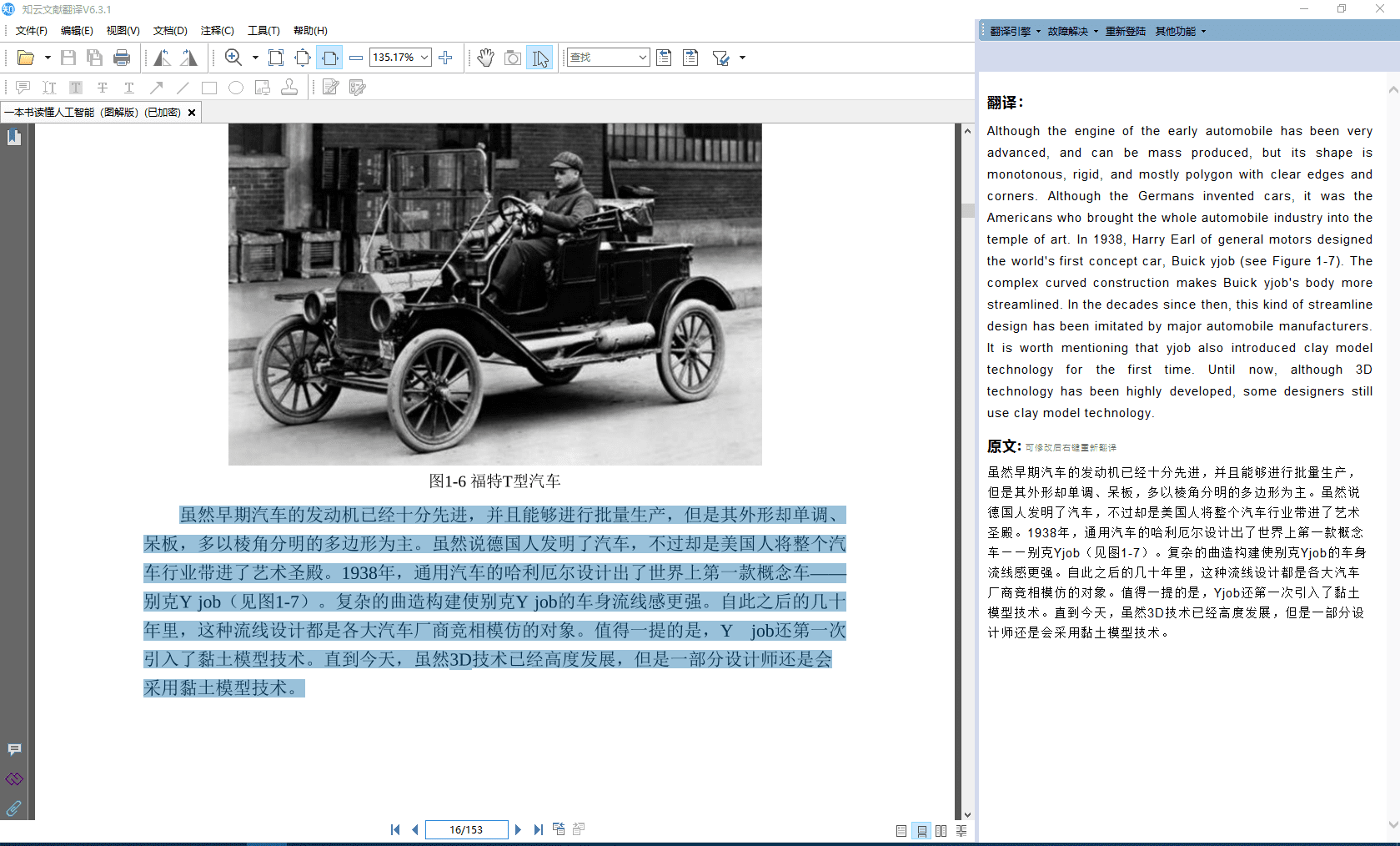Open a file with the folder icon

25,58
